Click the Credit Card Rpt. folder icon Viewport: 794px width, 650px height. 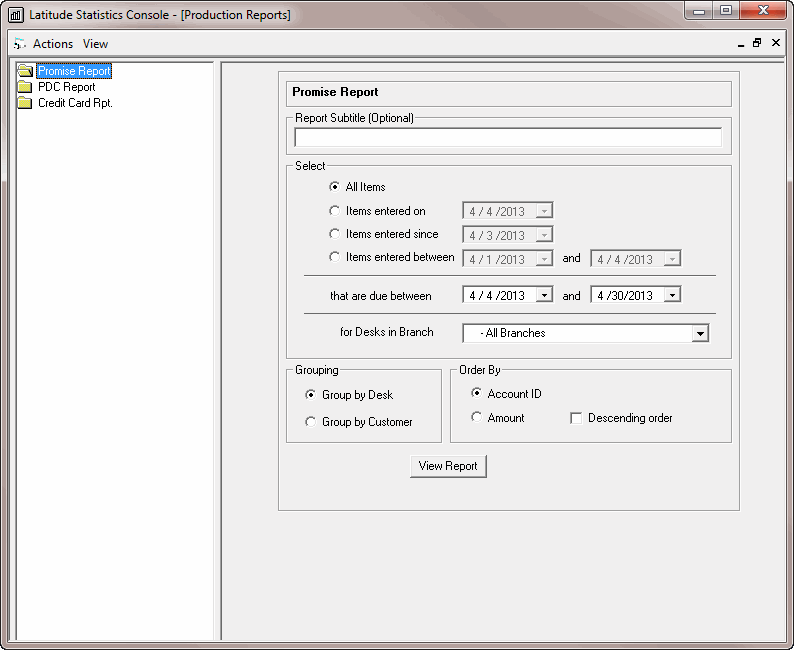click(x=25, y=103)
